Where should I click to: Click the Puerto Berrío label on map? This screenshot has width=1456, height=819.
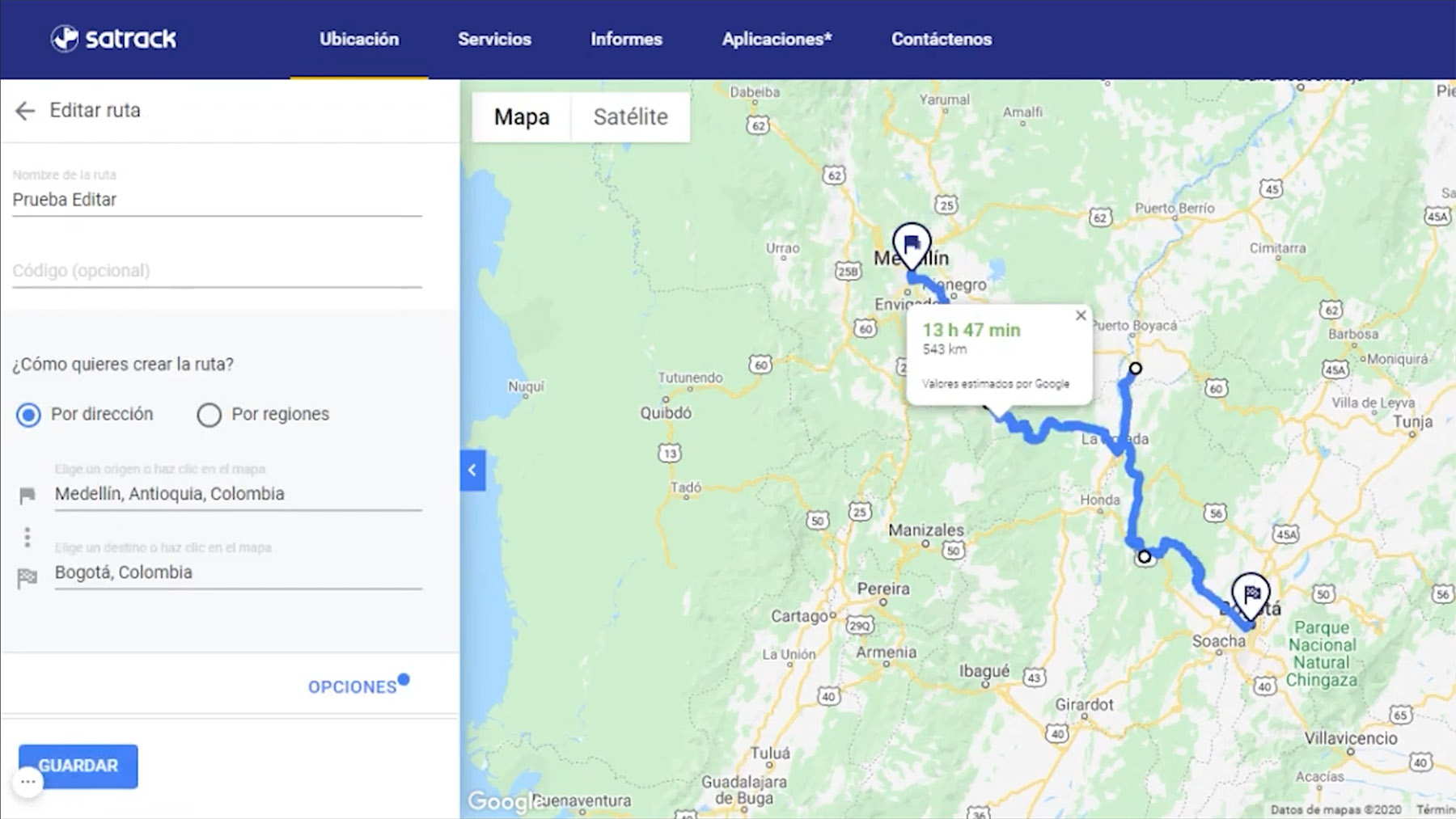[1175, 209]
